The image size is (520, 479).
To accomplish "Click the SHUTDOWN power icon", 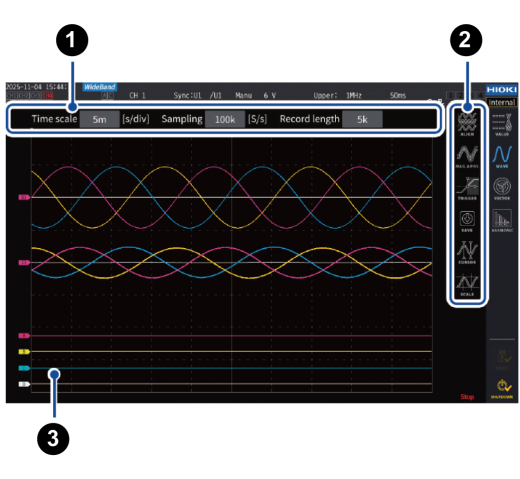I will [x=502, y=389].
